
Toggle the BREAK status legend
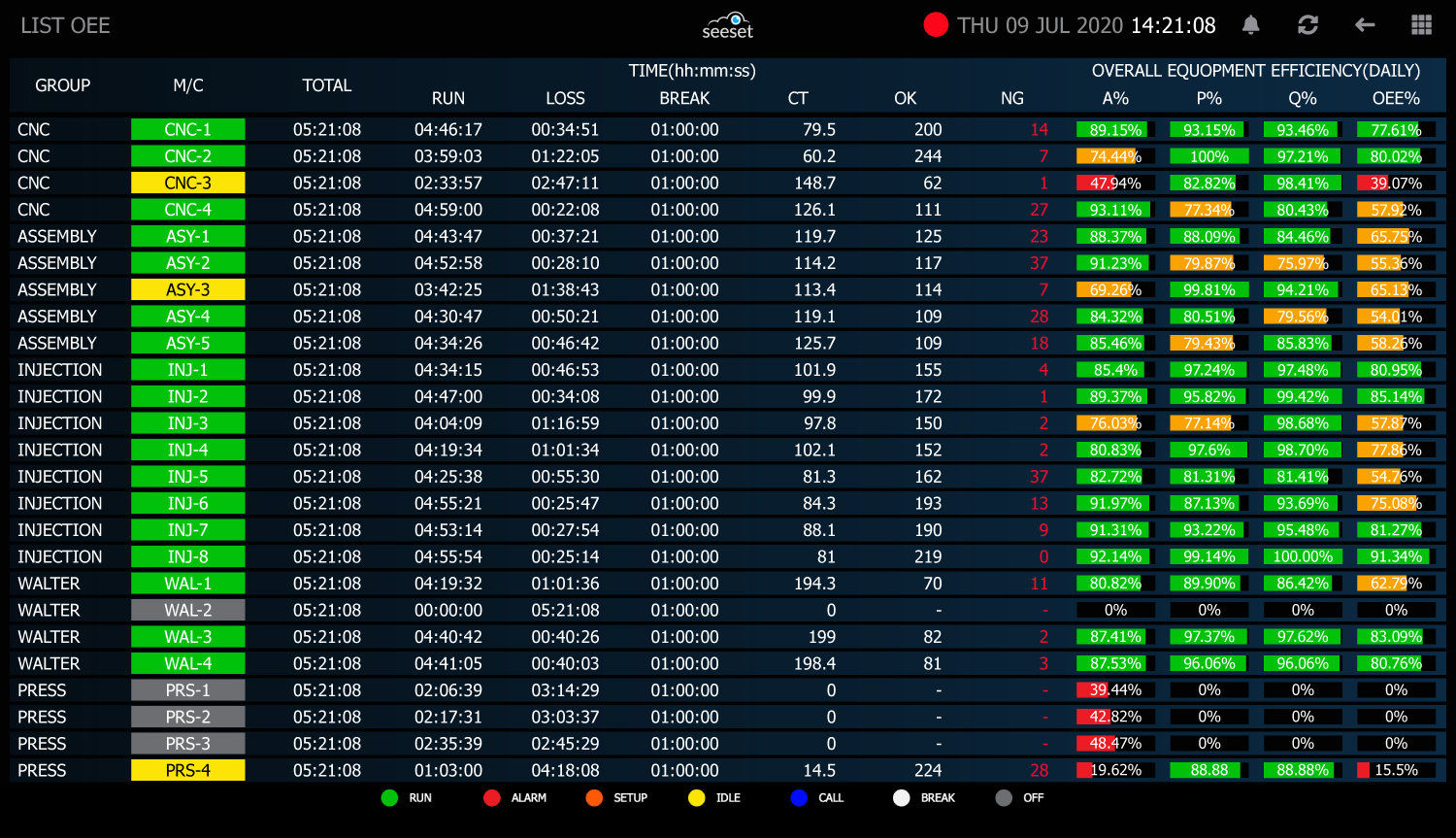(x=901, y=797)
